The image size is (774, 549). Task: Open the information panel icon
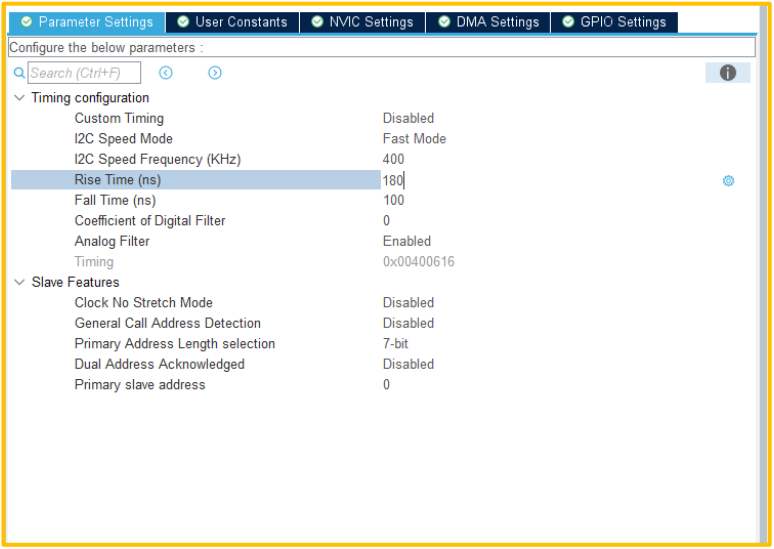point(728,73)
